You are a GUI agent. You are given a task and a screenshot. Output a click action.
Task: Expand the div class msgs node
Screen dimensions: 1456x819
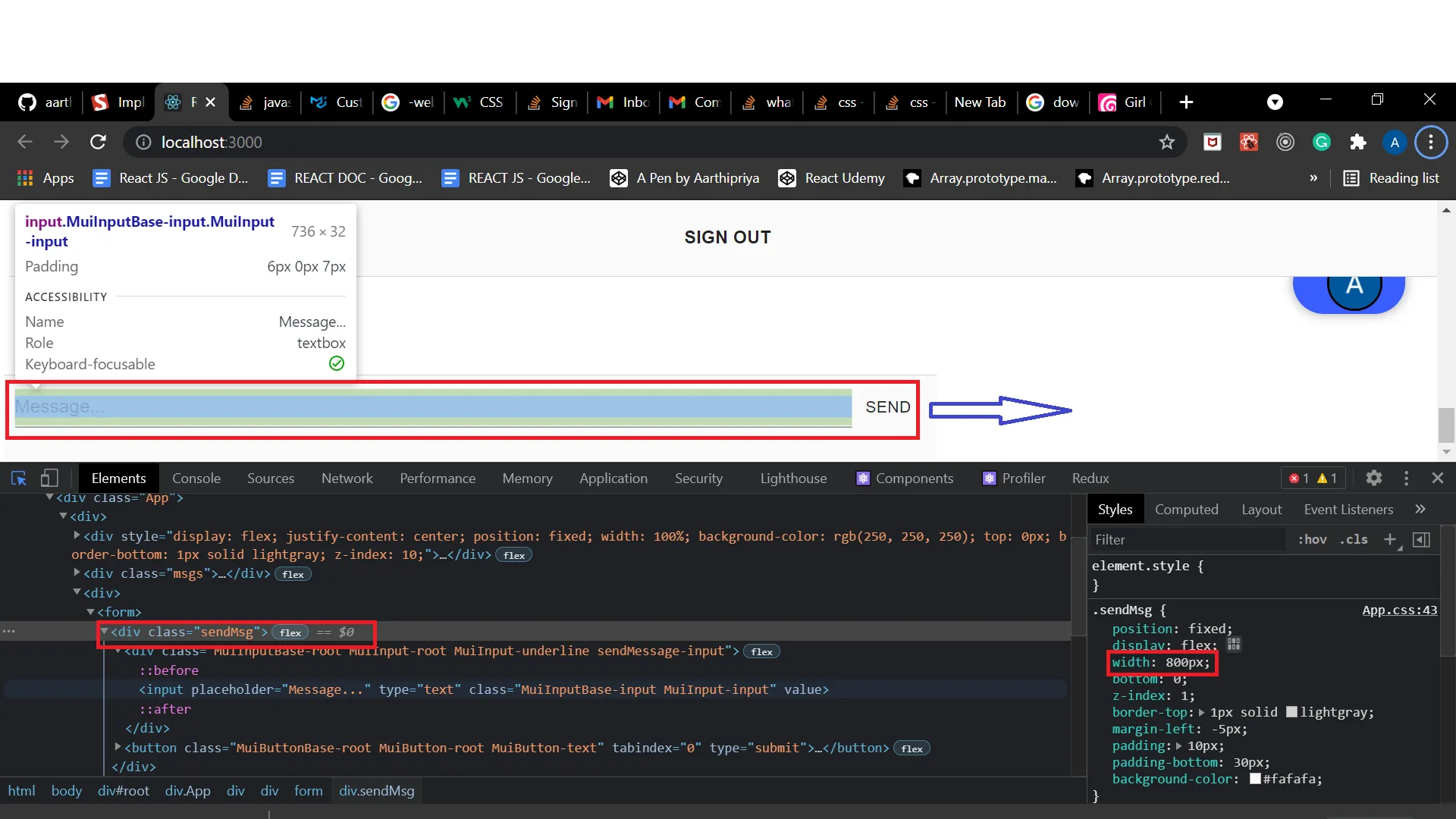[x=77, y=573]
